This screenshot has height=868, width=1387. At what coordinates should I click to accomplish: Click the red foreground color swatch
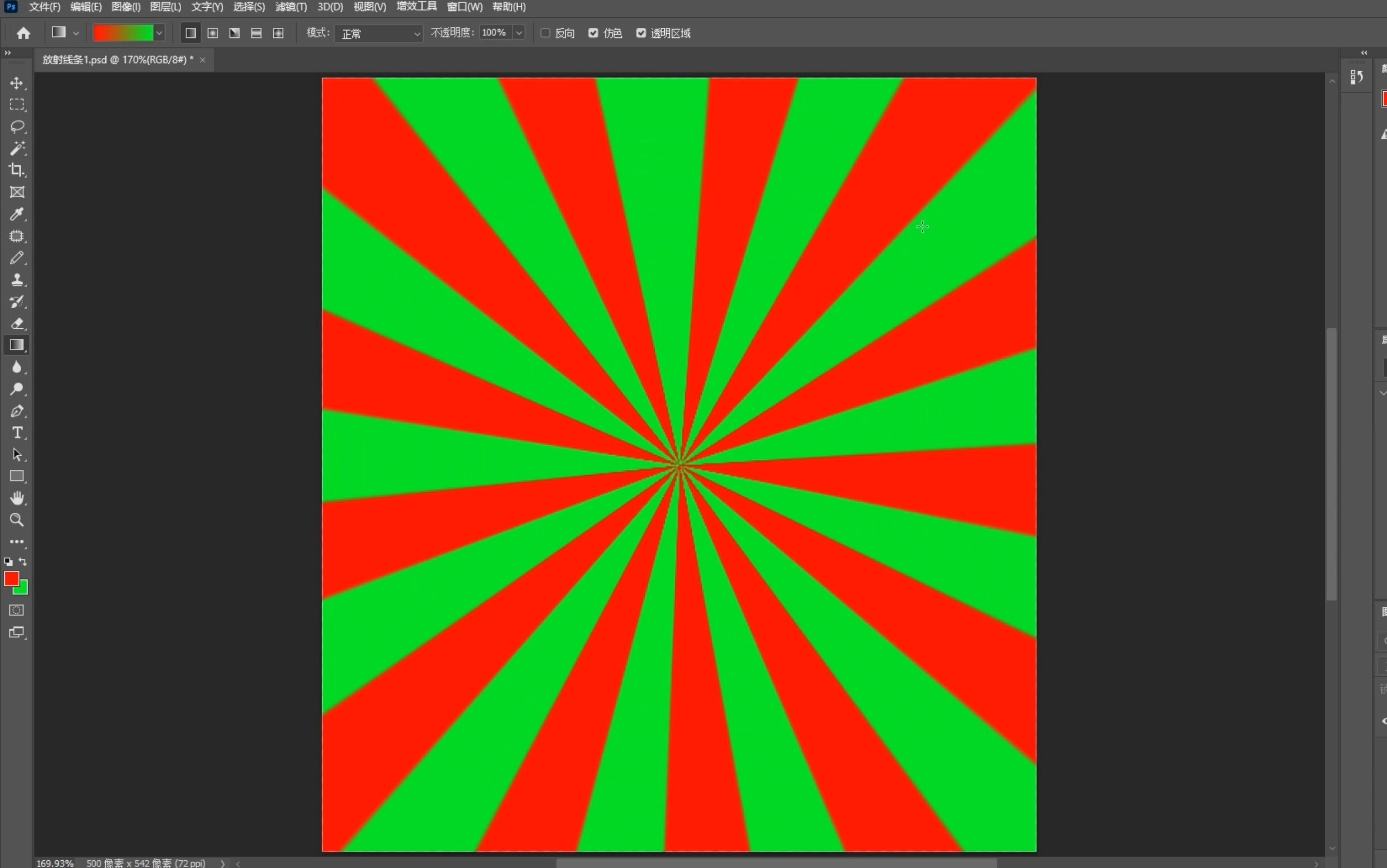[11, 578]
